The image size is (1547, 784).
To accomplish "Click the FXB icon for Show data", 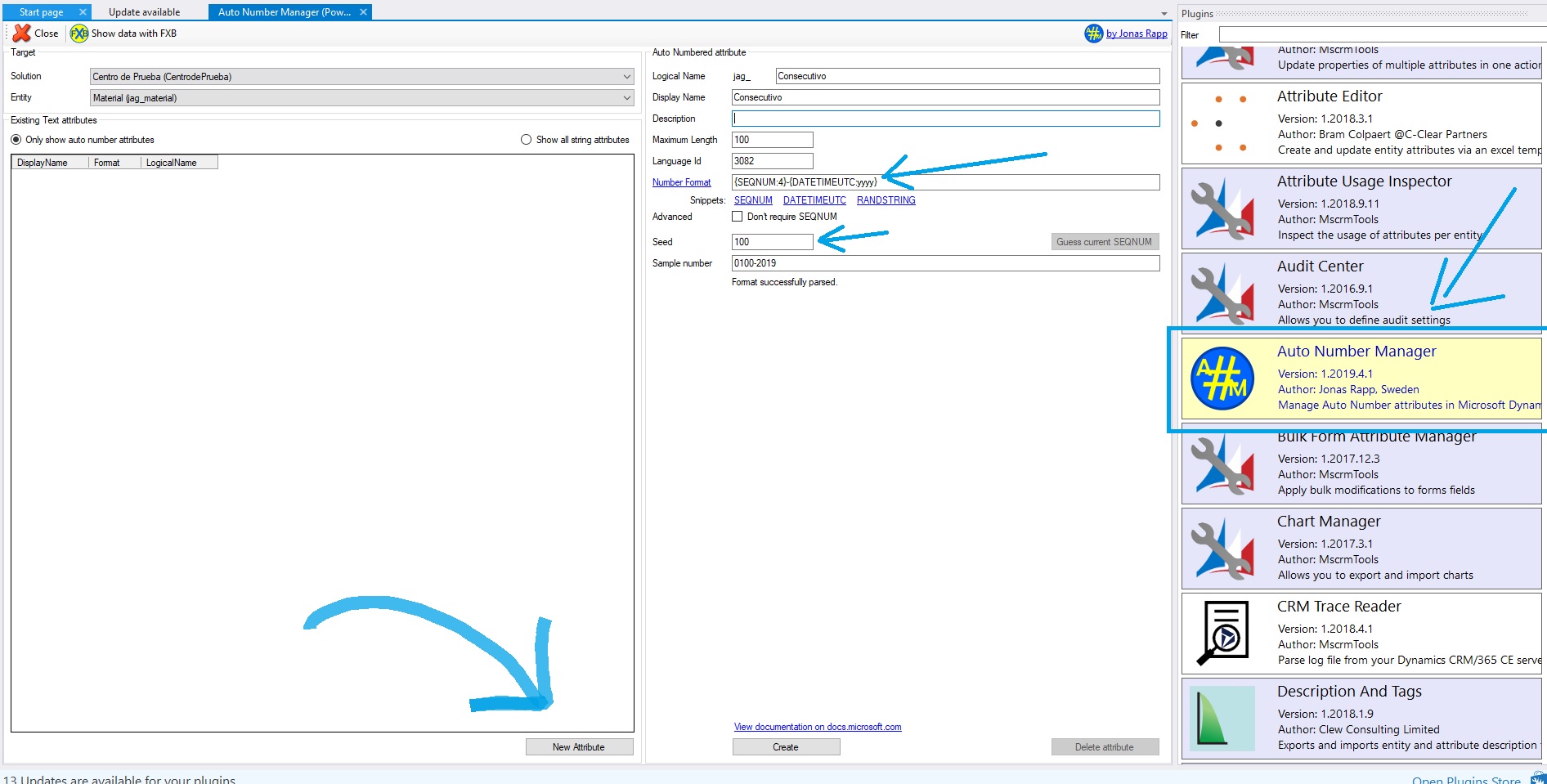I will [x=79, y=34].
